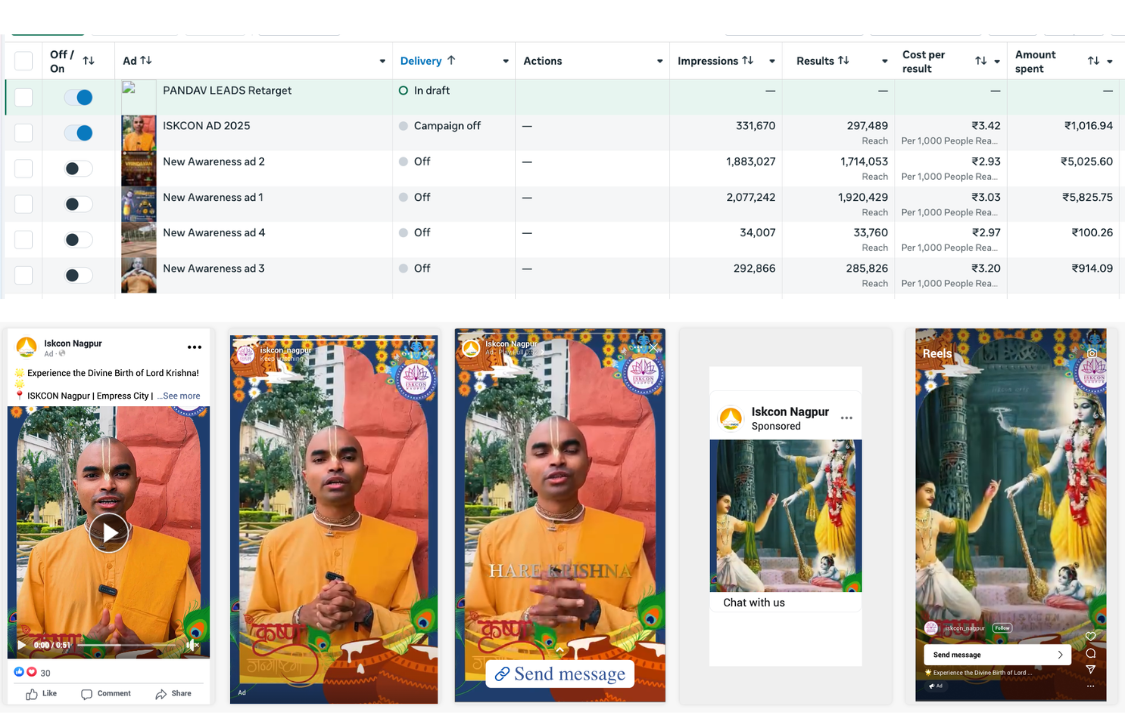Sort by the Cost per result column header

pyautogui.click(x=924, y=61)
